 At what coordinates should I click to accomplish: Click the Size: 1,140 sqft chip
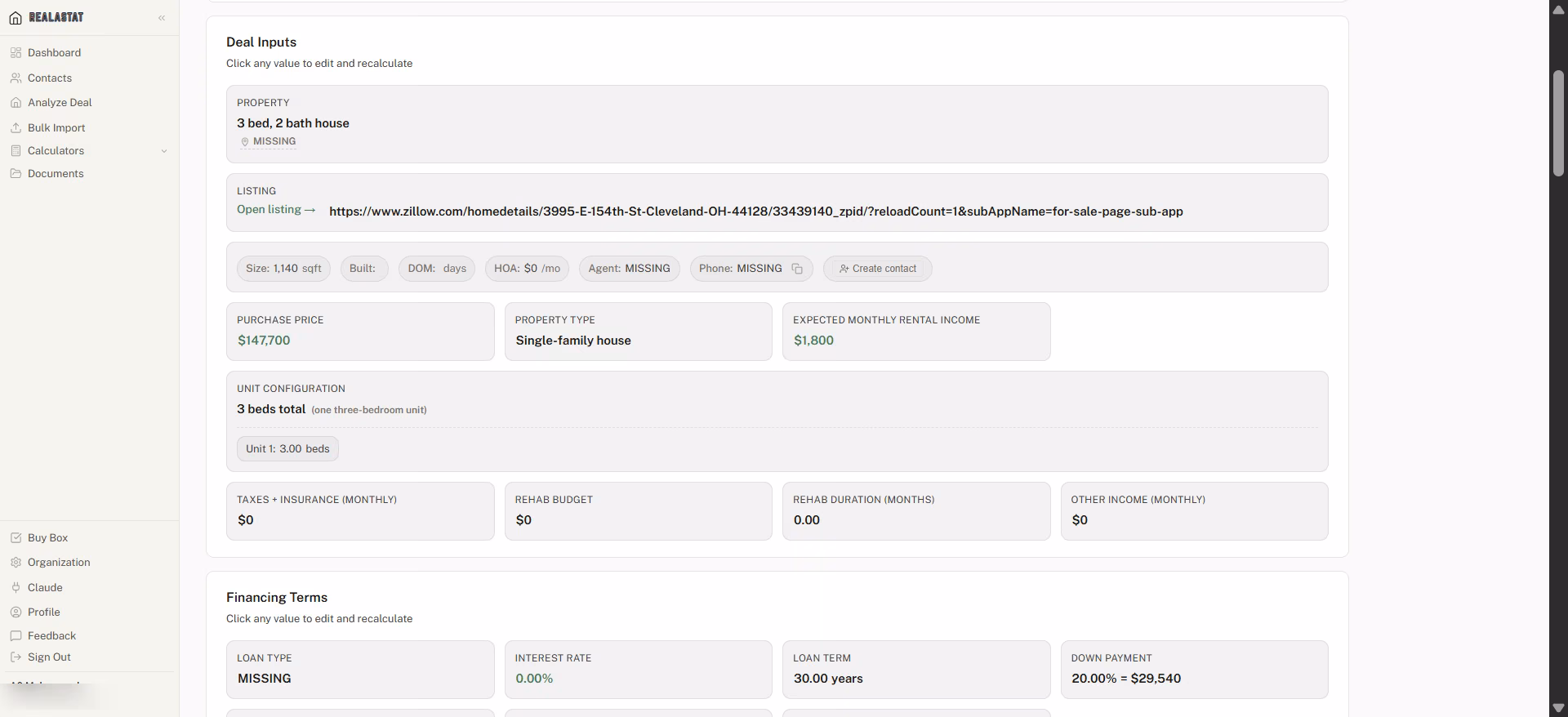point(283,269)
